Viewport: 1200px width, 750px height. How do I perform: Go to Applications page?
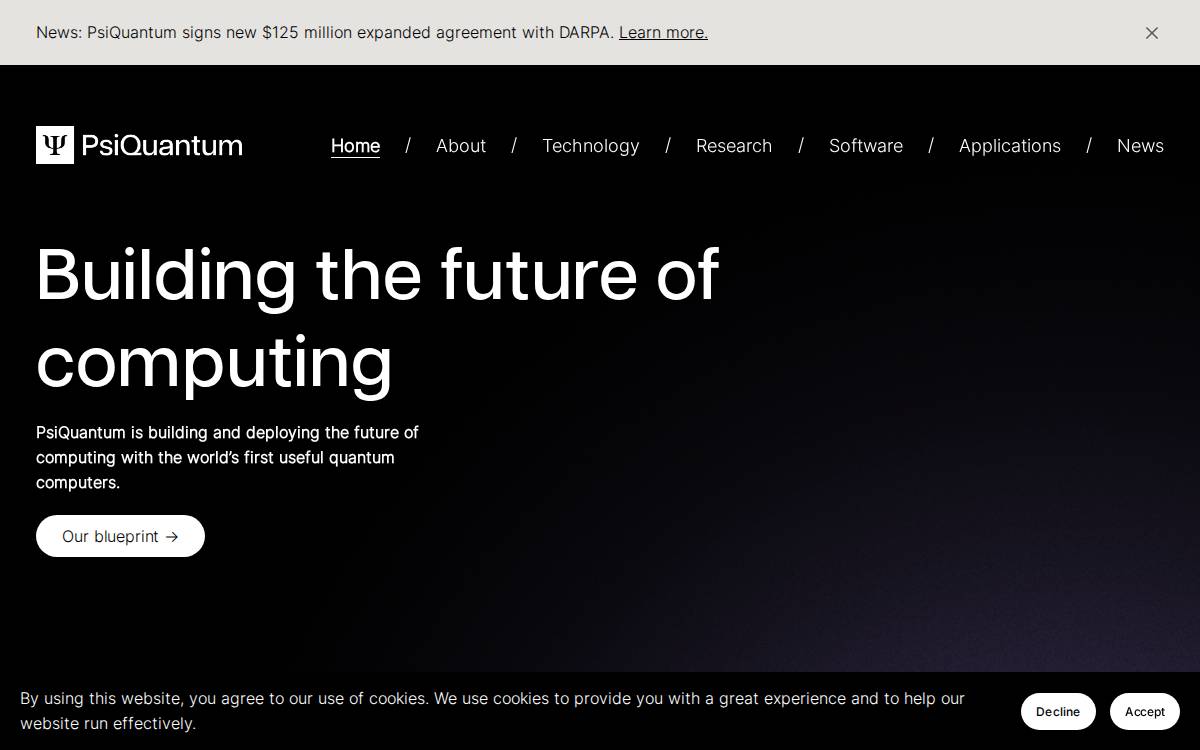tap(1010, 146)
